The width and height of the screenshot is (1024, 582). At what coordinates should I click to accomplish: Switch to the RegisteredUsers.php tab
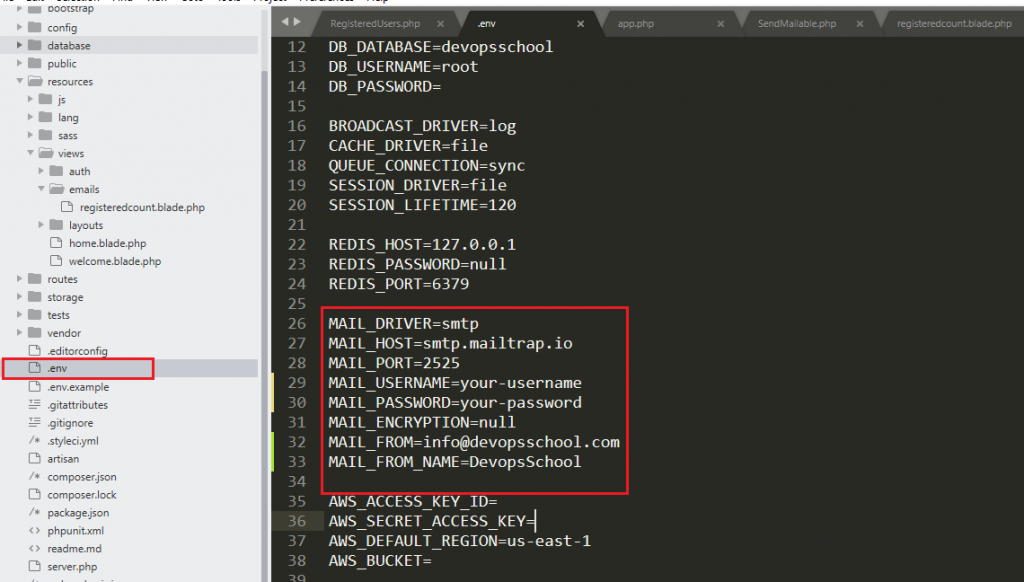375,22
